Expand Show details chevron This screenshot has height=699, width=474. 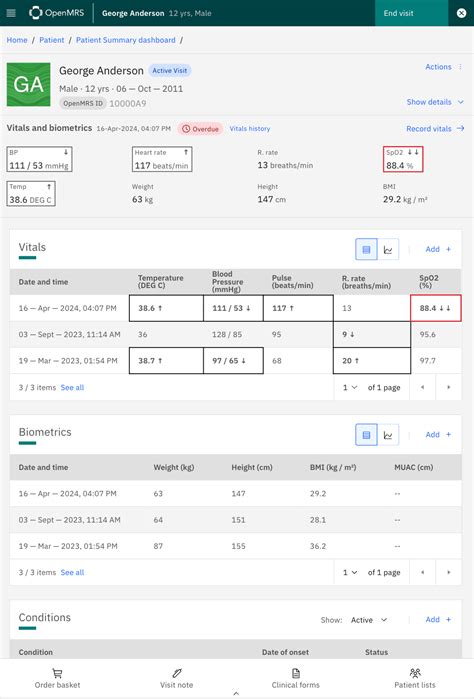click(x=461, y=102)
